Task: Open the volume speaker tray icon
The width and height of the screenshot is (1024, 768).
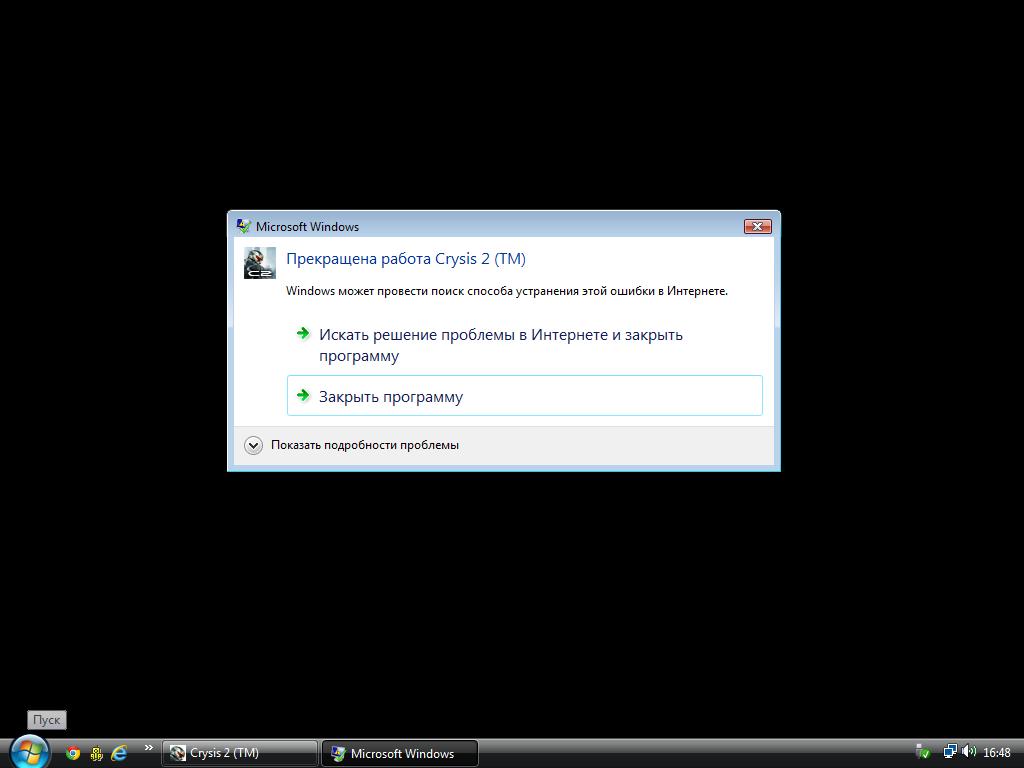Action: [x=968, y=752]
